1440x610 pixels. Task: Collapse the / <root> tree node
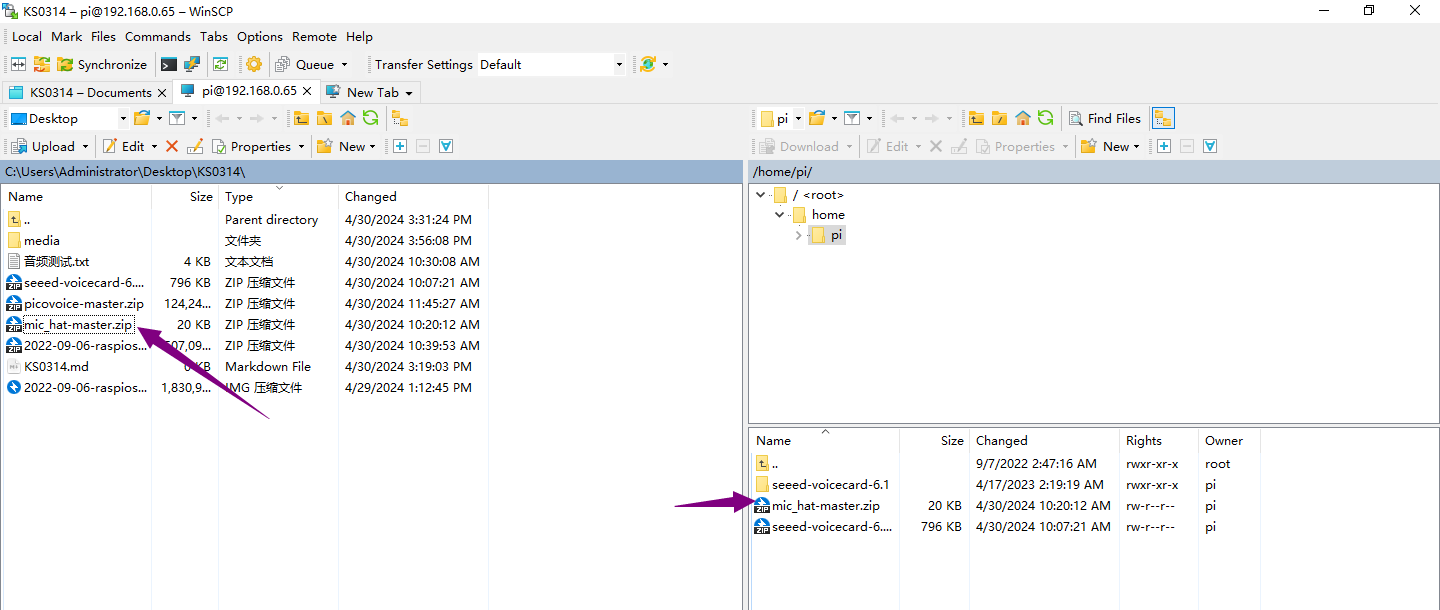(x=761, y=195)
